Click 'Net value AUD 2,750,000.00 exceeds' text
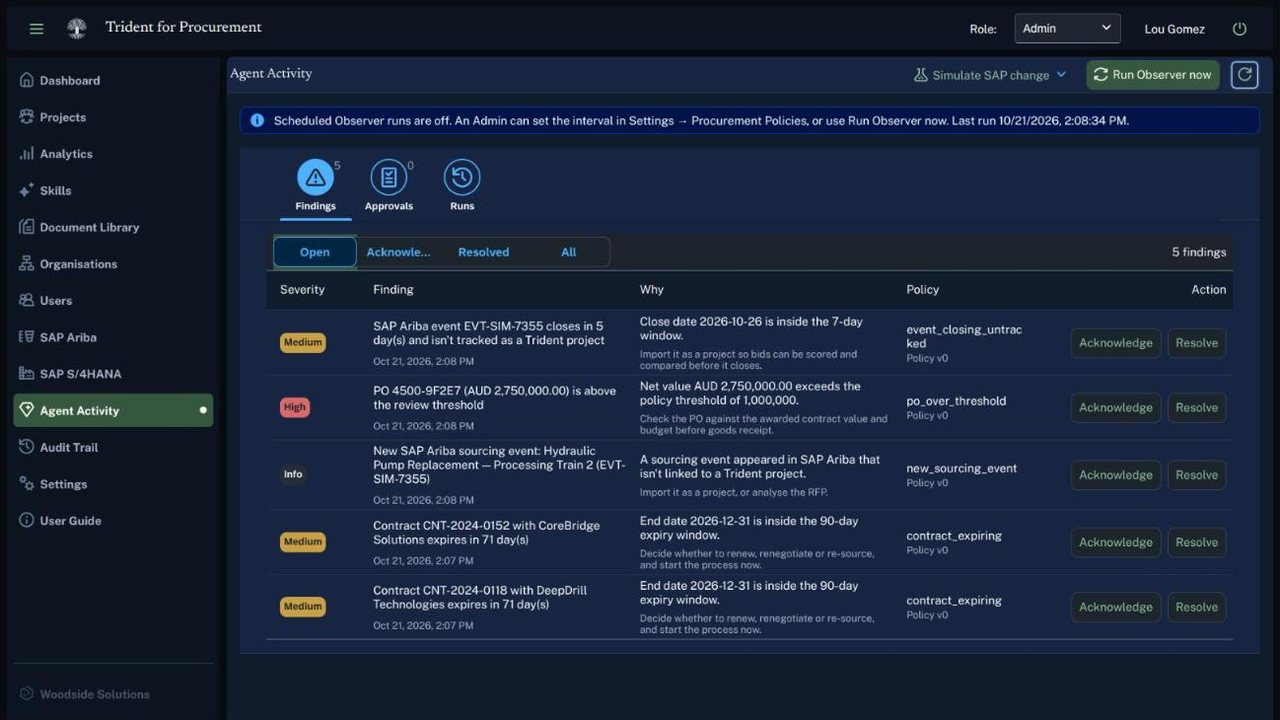The width and height of the screenshot is (1280, 720). [x=750, y=386]
